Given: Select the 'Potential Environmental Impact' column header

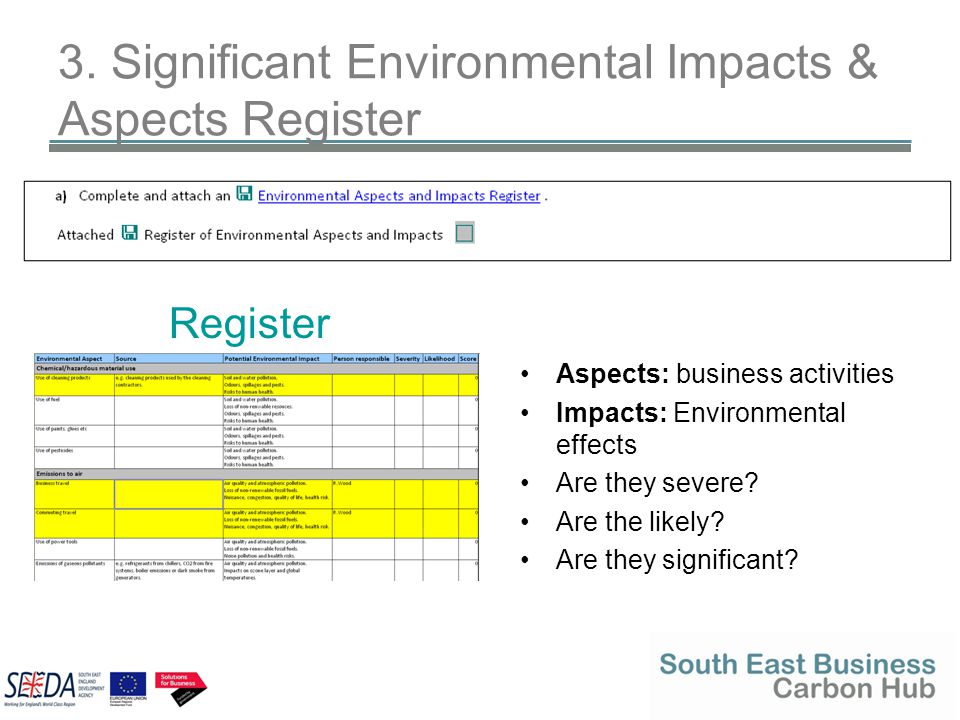Looking at the screenshot, I should (277, 358).
